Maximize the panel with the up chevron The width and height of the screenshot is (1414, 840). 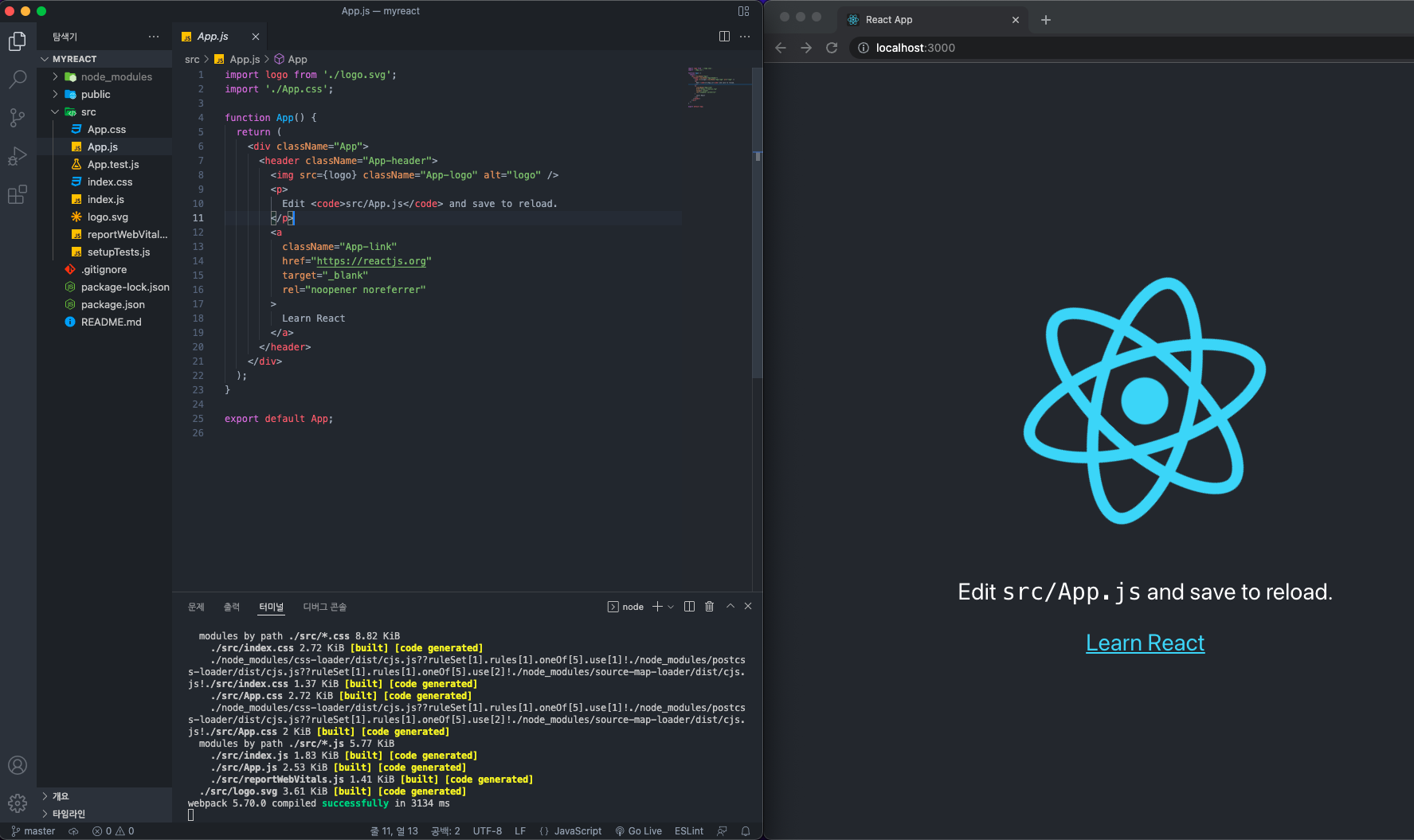click(x=730, y=607)
